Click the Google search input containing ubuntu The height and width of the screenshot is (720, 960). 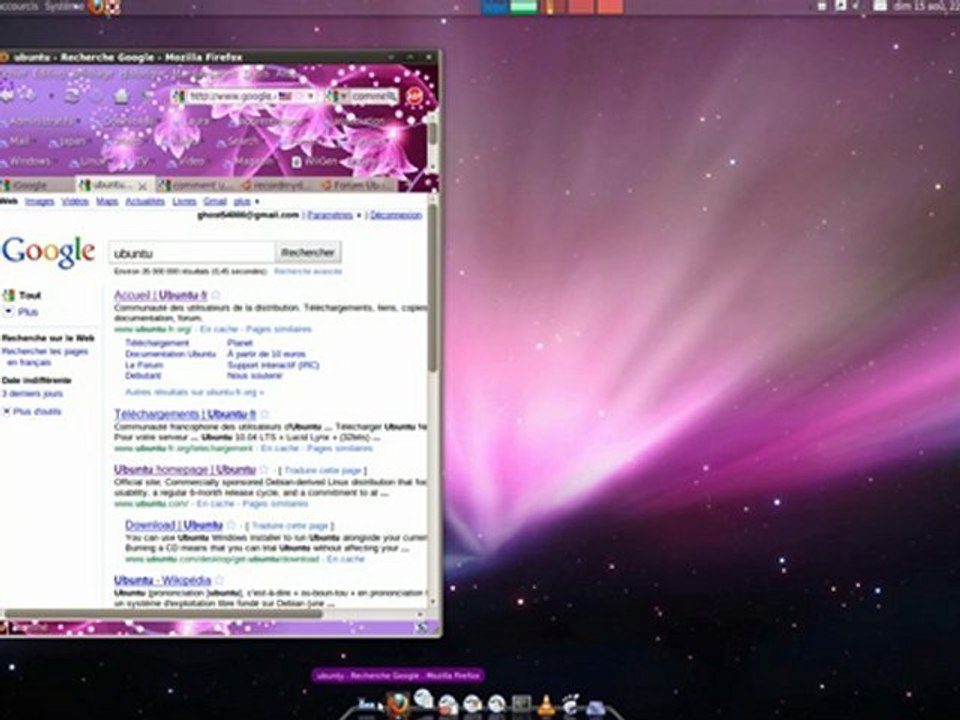click(x=192, y=252)
